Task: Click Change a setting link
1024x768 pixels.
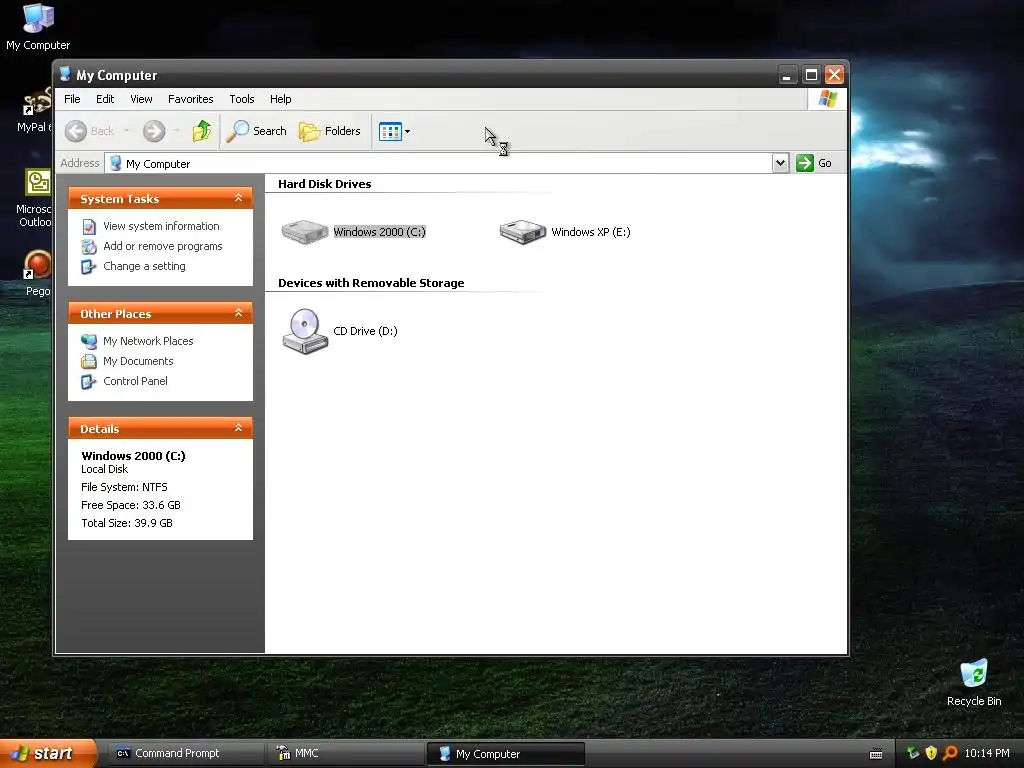Action: (144, 266)
